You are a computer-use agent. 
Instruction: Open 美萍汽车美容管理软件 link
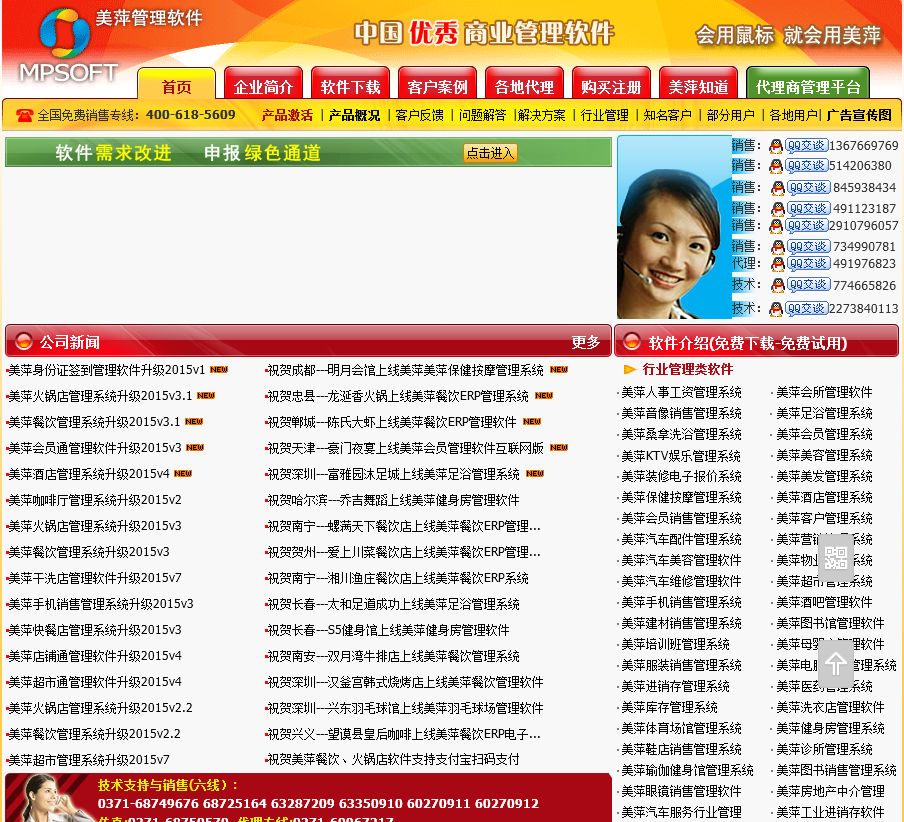pyautogui.click(x=681, y=560)
